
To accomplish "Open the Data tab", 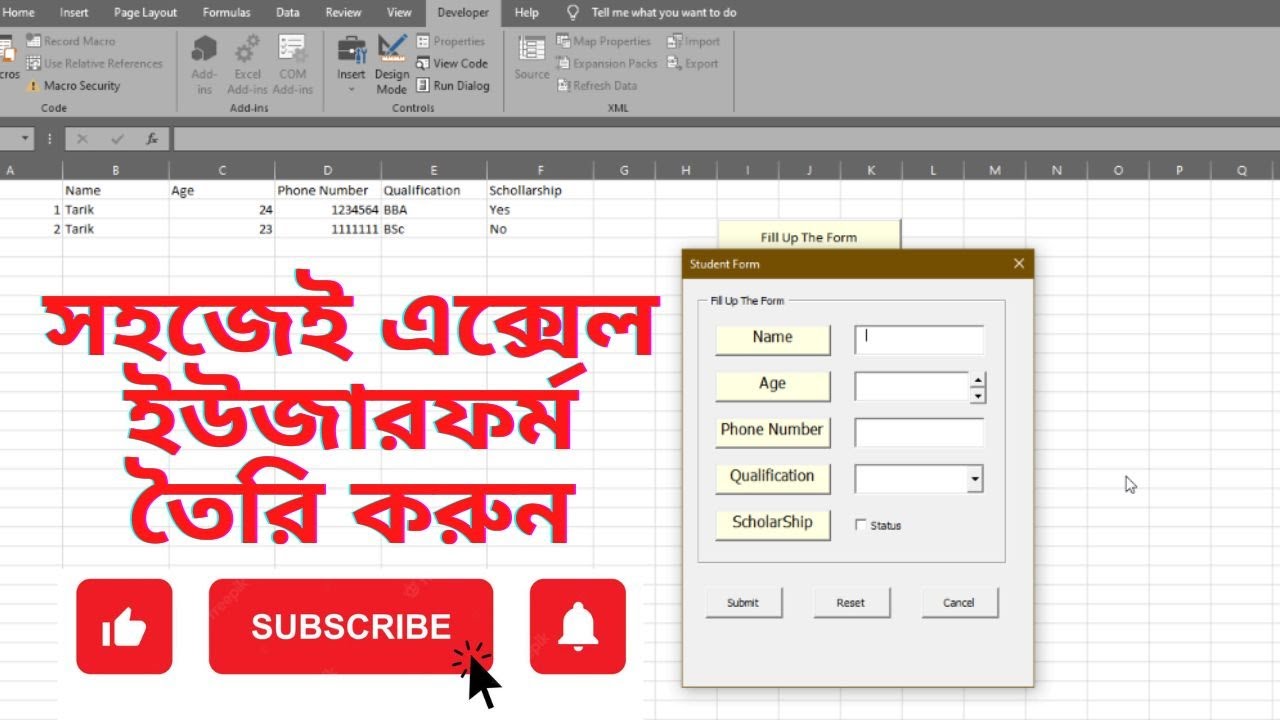I will click(x=288, y=13).
